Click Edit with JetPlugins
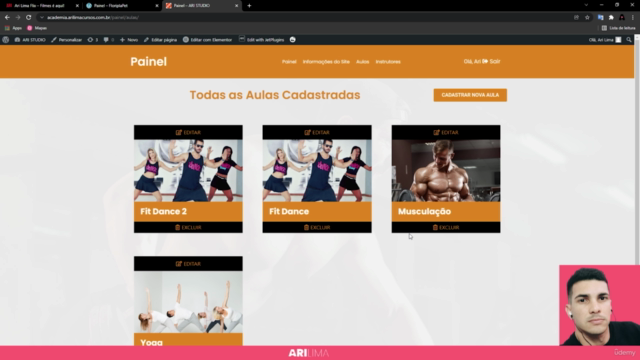Viewport: 640px width, 360px height. click(x=262, y=40)
